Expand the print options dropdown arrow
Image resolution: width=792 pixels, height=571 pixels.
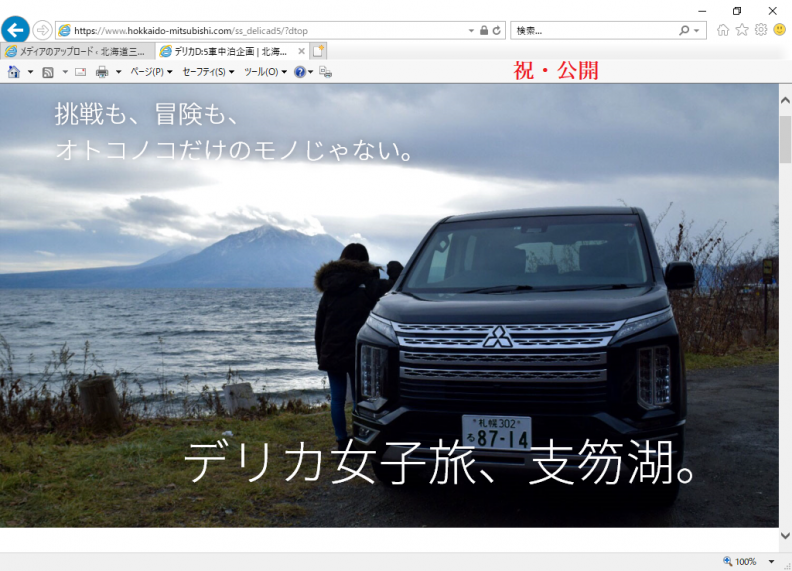(x=119, y=72)
